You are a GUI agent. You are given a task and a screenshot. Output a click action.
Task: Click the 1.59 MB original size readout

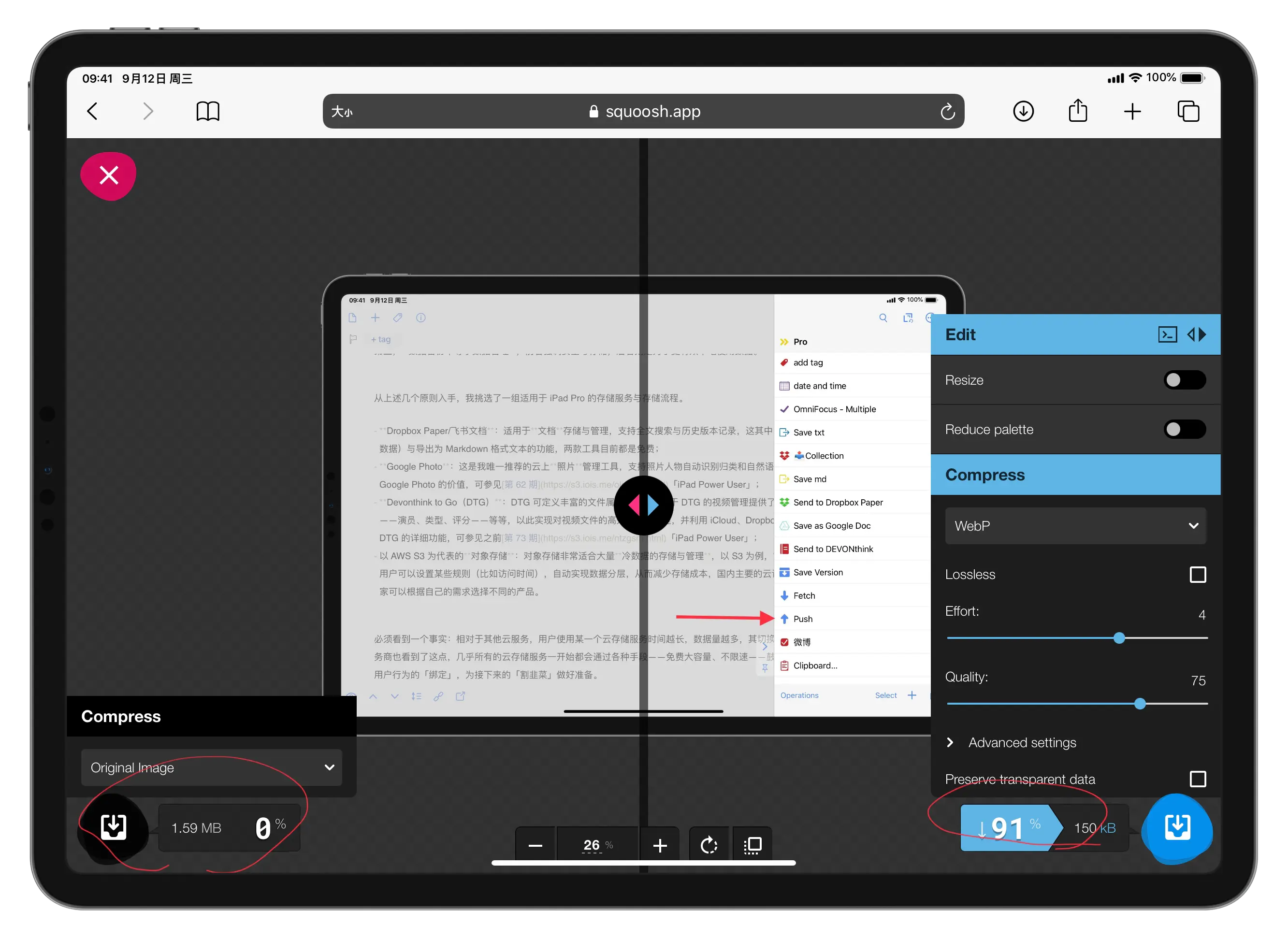(196, 828)
